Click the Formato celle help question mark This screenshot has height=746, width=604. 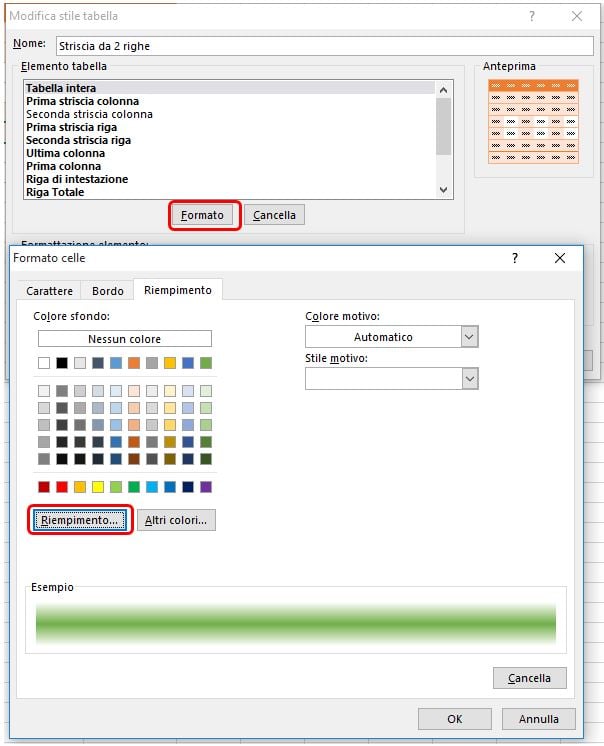[515, 258]
